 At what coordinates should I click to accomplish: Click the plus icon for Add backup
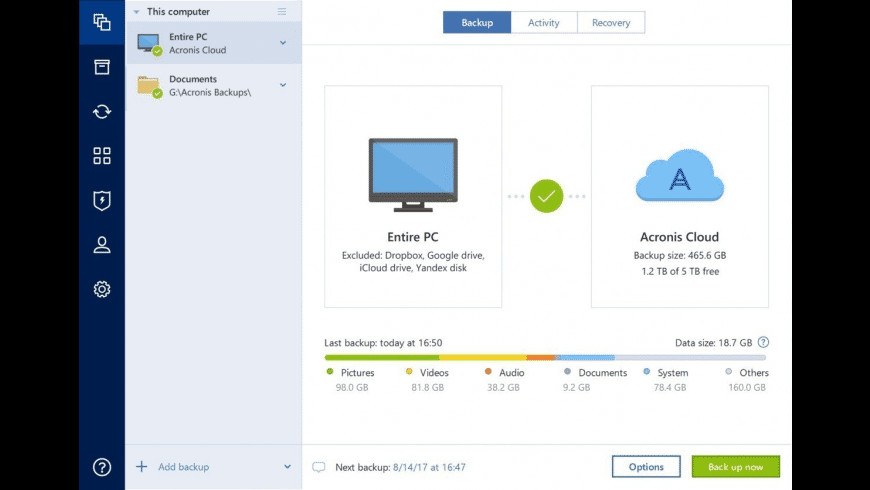141,467
